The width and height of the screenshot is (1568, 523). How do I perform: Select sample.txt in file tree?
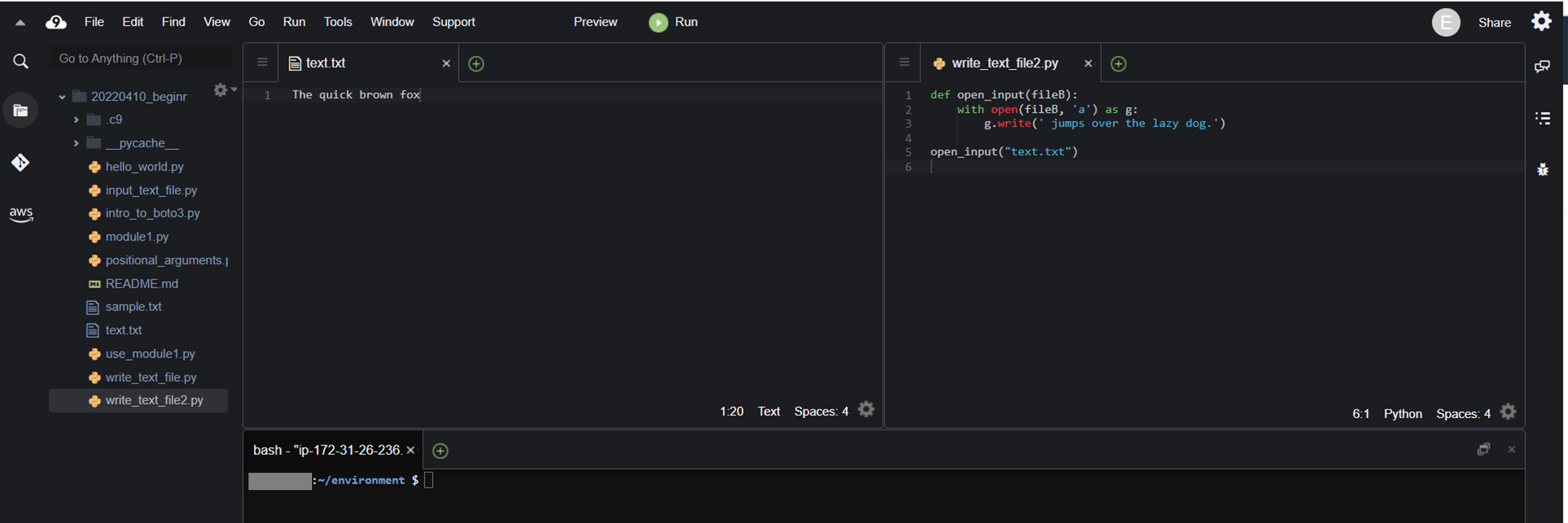[x=133, y=307]
